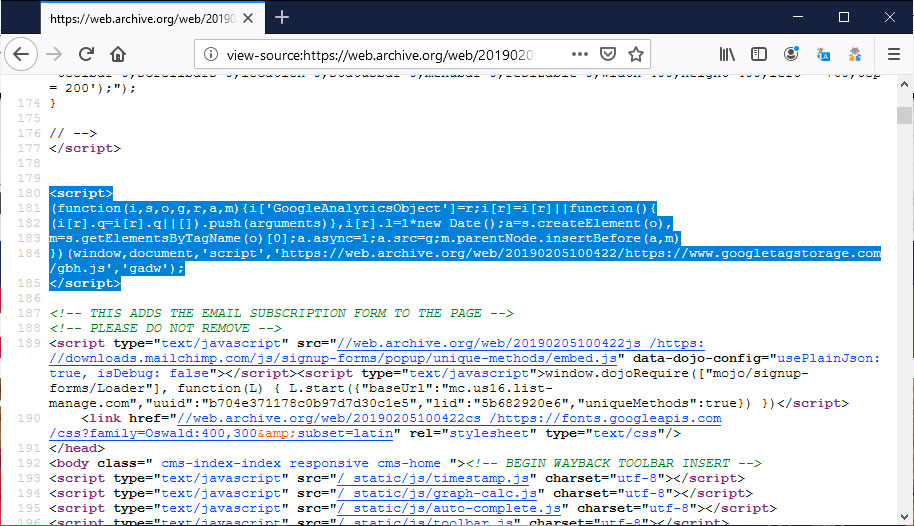The width and height of the screenshot is (914, 526).
Task: Maximize the Firefox window
Action: point(843,17)
